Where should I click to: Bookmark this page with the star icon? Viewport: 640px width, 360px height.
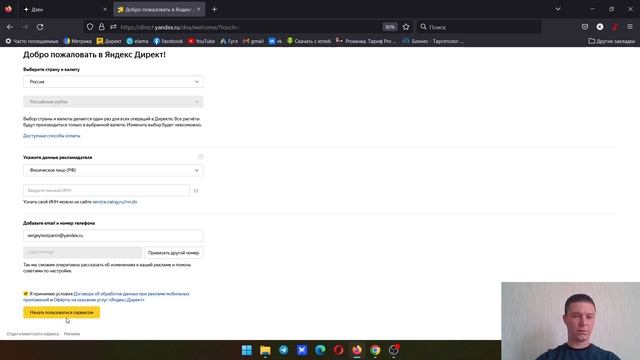(406, 27)
